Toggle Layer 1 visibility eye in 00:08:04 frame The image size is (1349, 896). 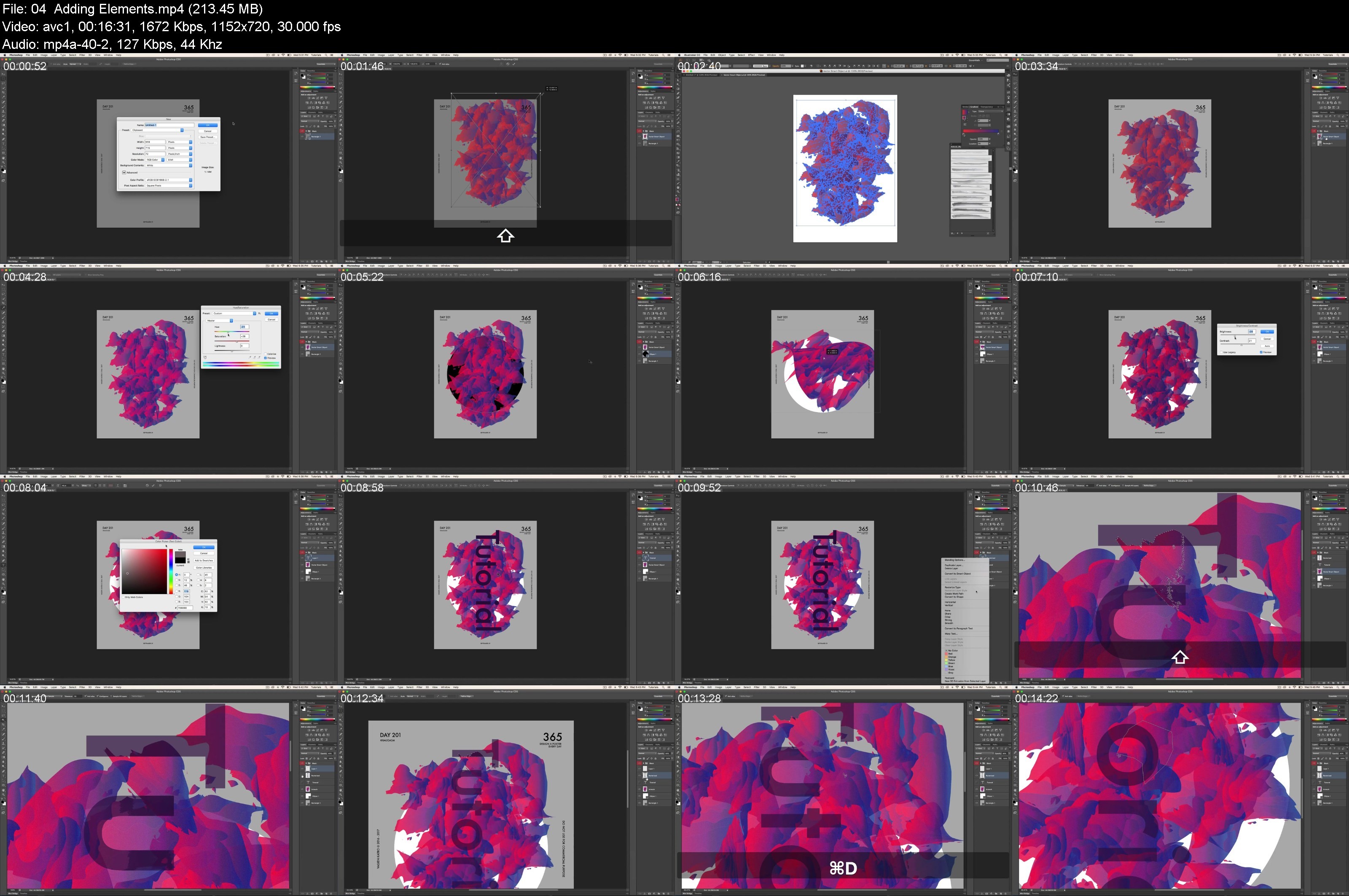tap(302, 557)
